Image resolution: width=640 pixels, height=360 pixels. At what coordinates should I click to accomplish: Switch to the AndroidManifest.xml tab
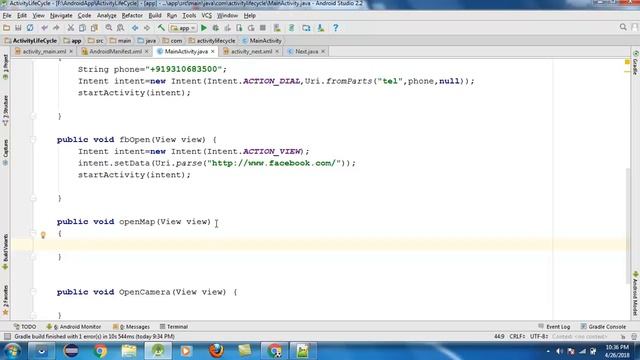116,51
